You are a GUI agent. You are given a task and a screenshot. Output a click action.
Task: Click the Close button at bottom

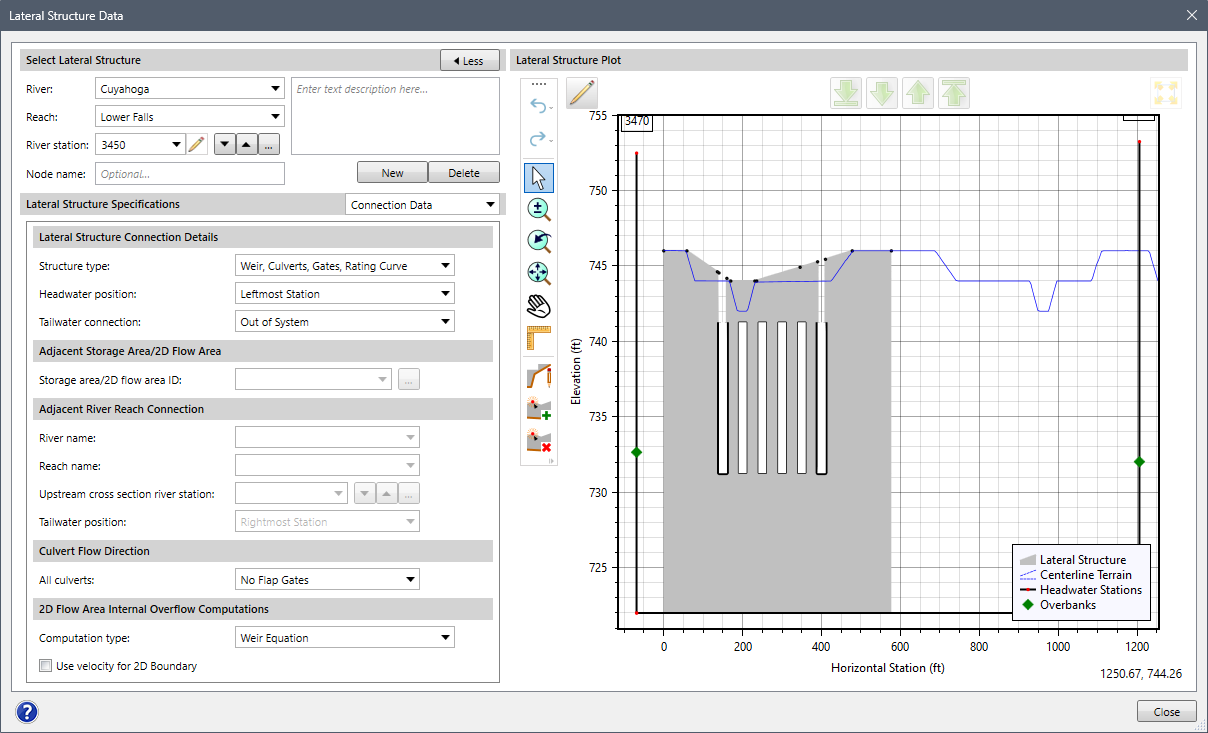click(x=1167, y=712)
